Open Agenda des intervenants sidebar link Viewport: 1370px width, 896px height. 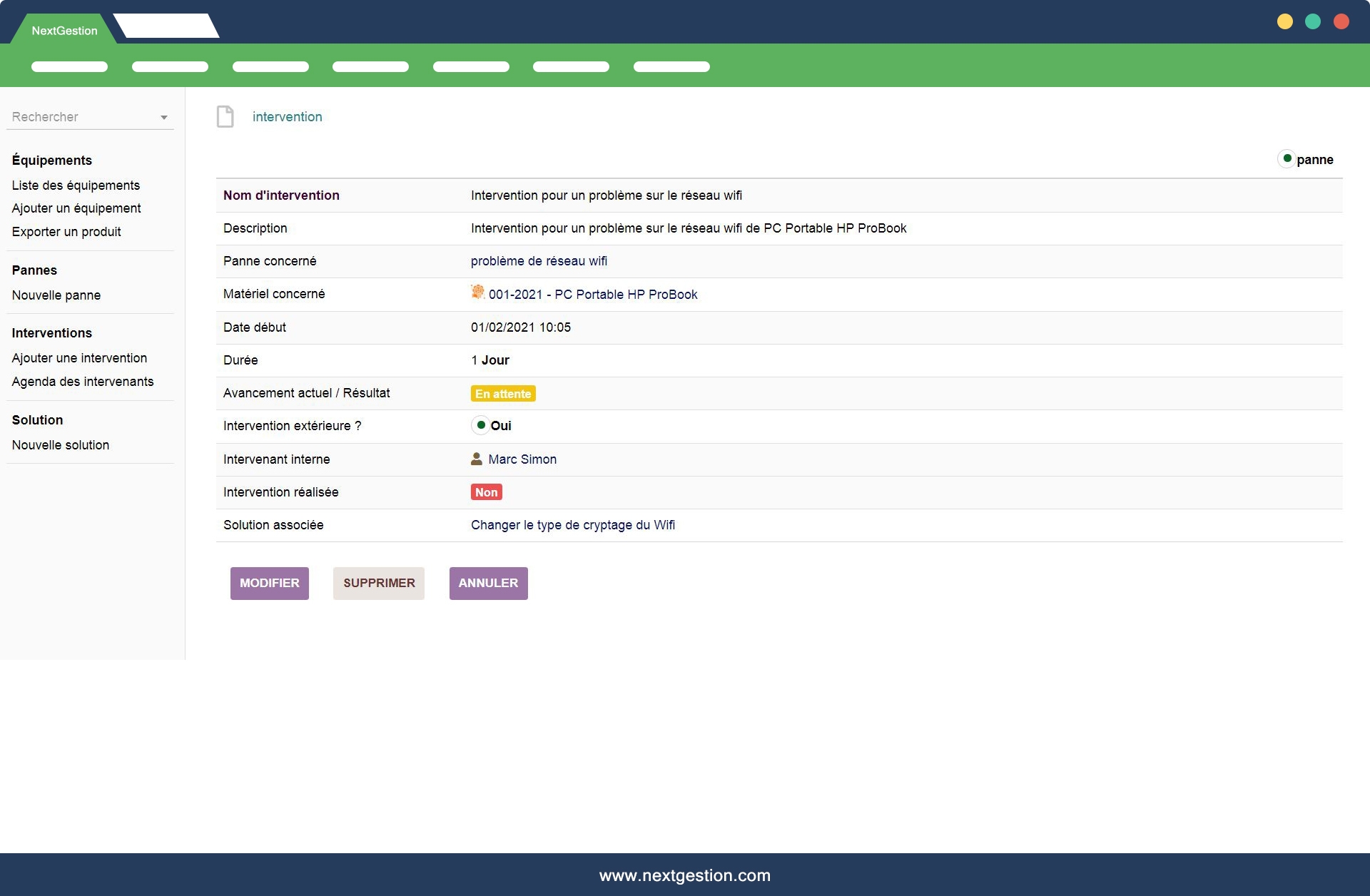click(x=83, y=382)
